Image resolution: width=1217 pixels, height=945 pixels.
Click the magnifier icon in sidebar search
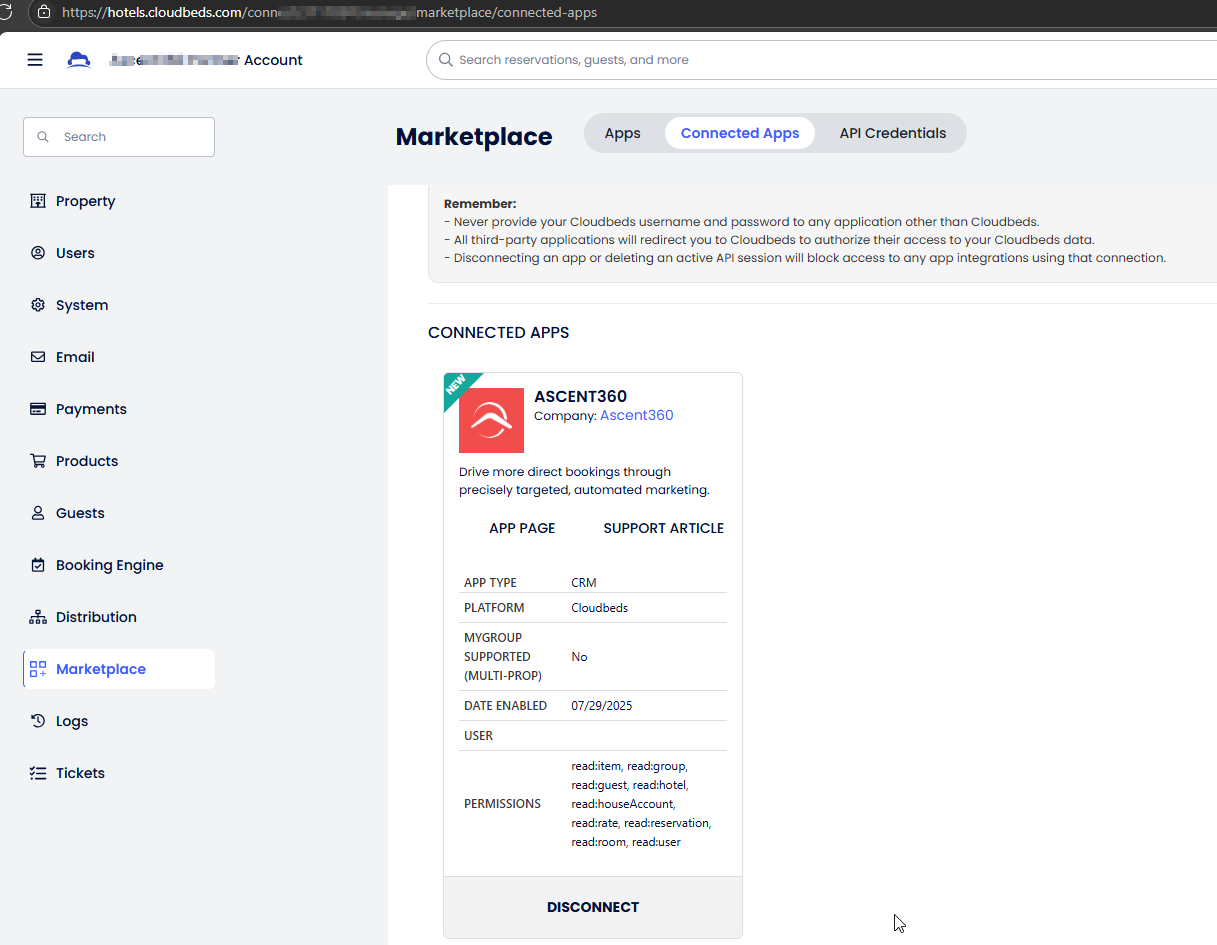click(43, 137)
